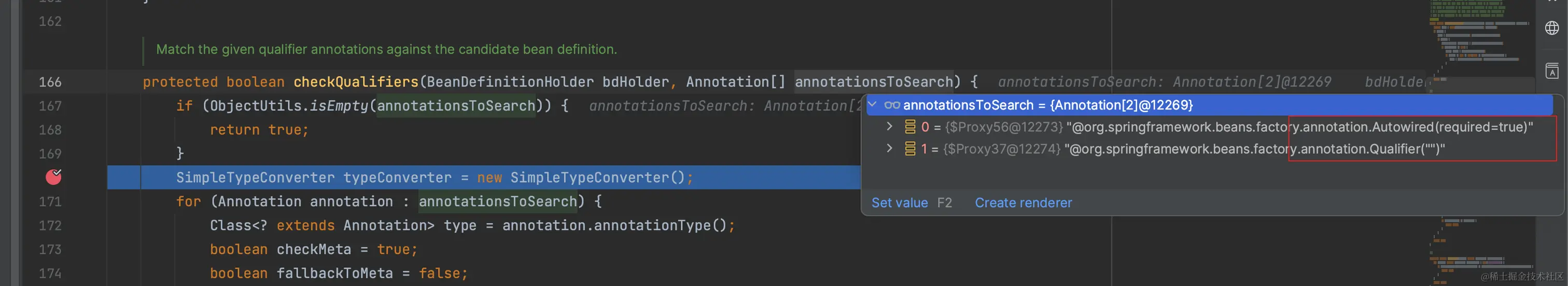Click the checkQualifiers method name
Viewport: 1568px width, 286px height.
click(x=356, y=81)
